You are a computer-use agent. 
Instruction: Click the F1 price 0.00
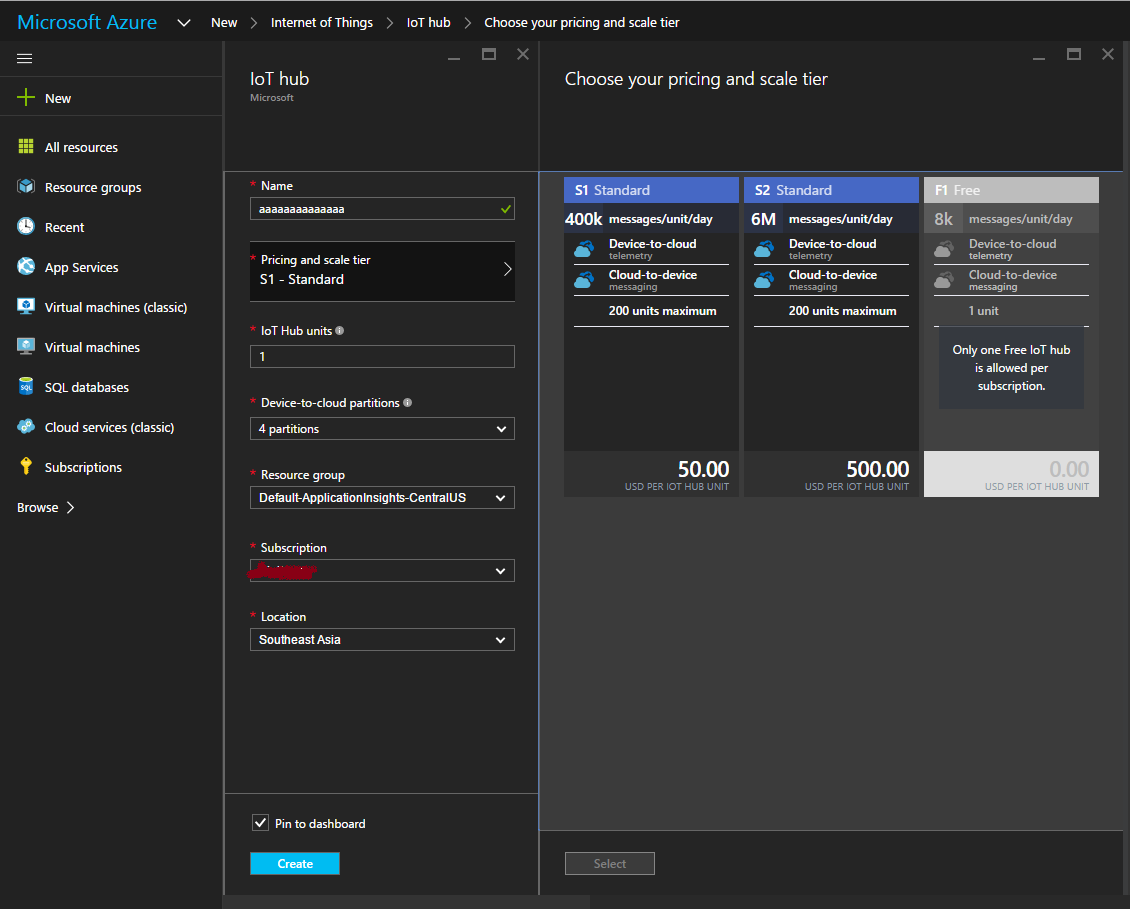[1069, 469]
